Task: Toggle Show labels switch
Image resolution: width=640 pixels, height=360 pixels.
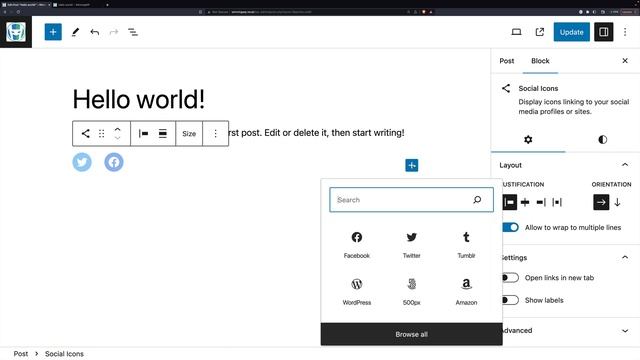Action: (510, 300)
